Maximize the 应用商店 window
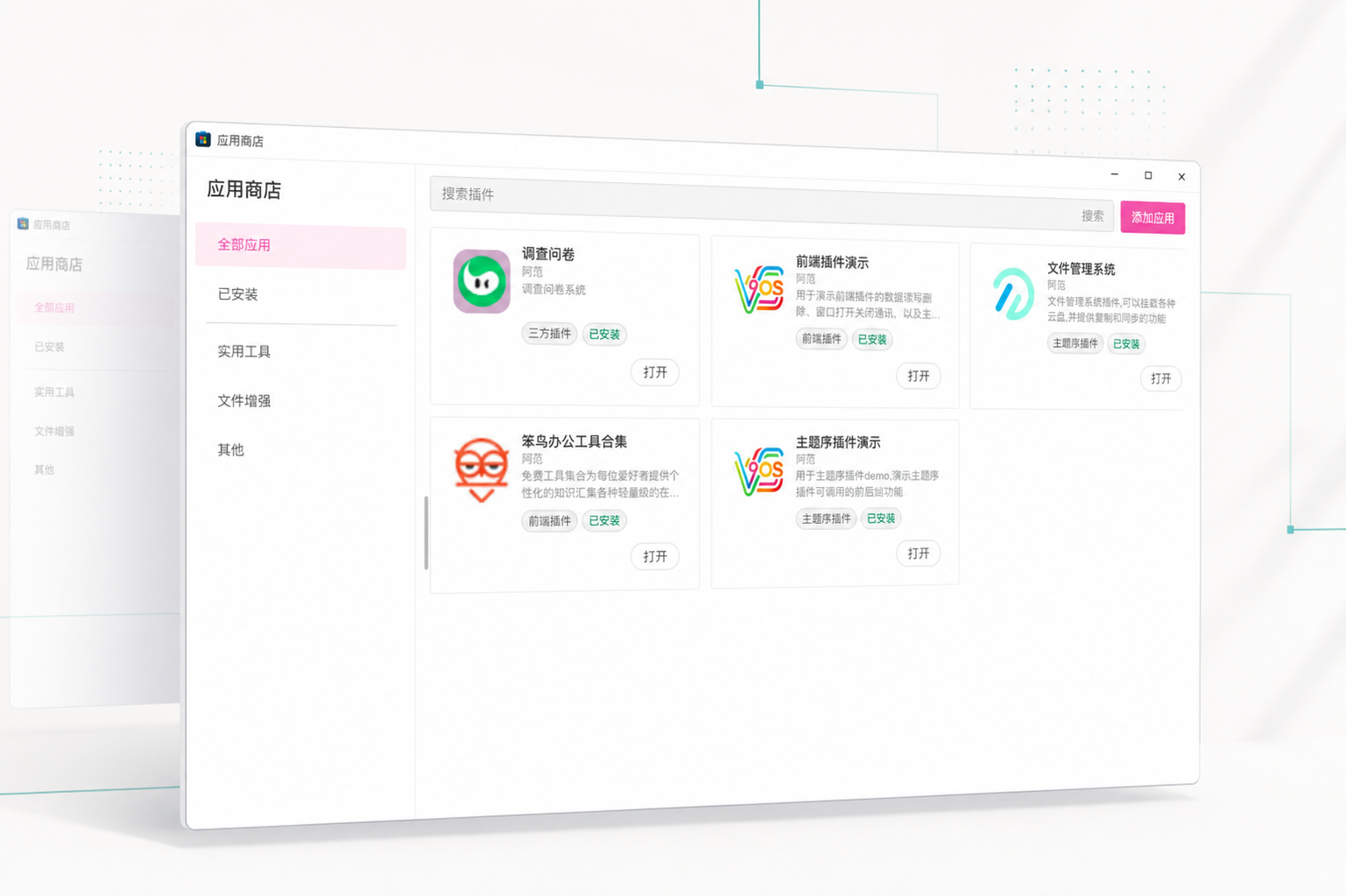1346x896 pixels. point(1148,175)
